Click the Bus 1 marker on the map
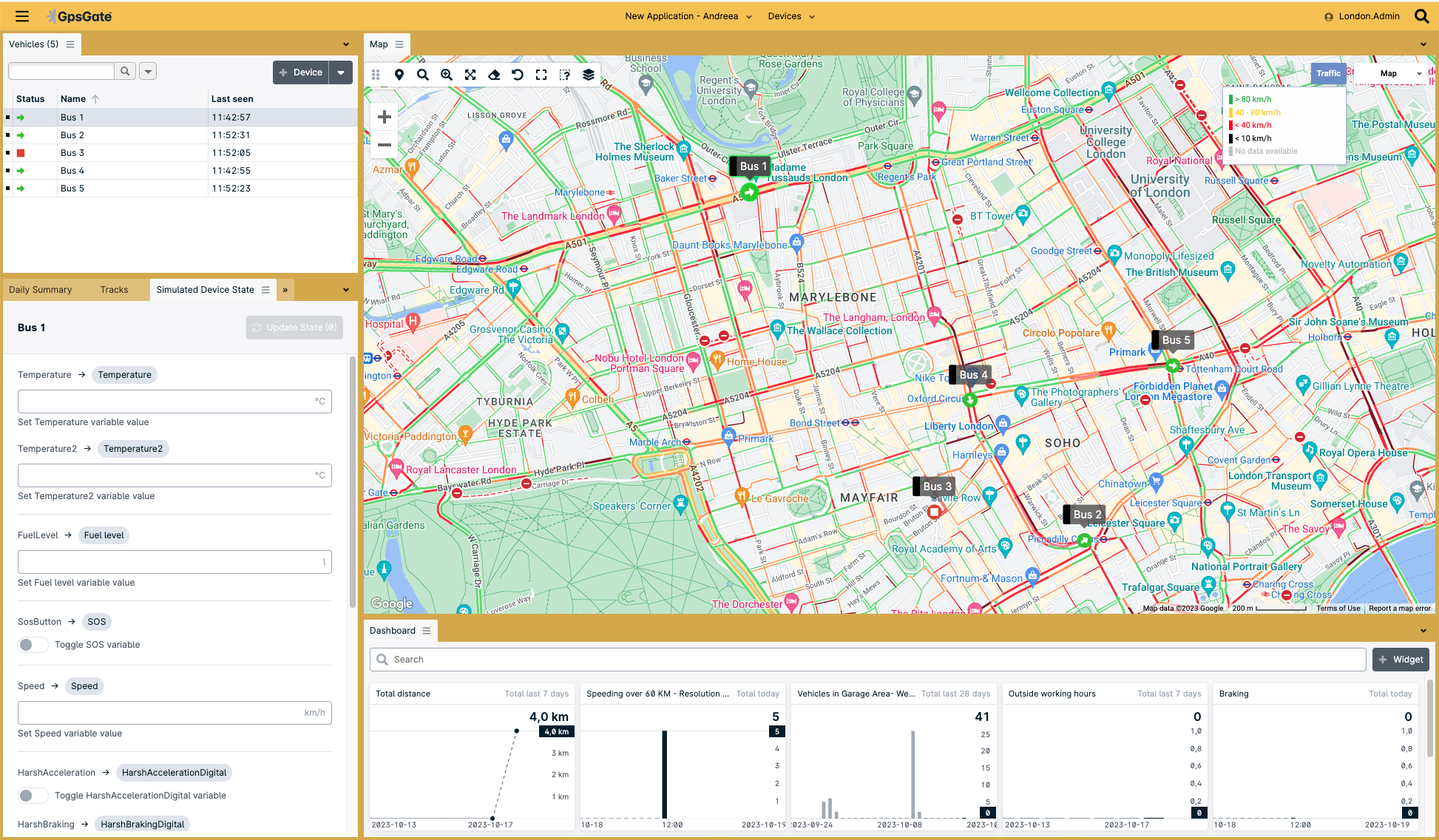Screen dimensions: 1439x840 [x=749, y=193]
